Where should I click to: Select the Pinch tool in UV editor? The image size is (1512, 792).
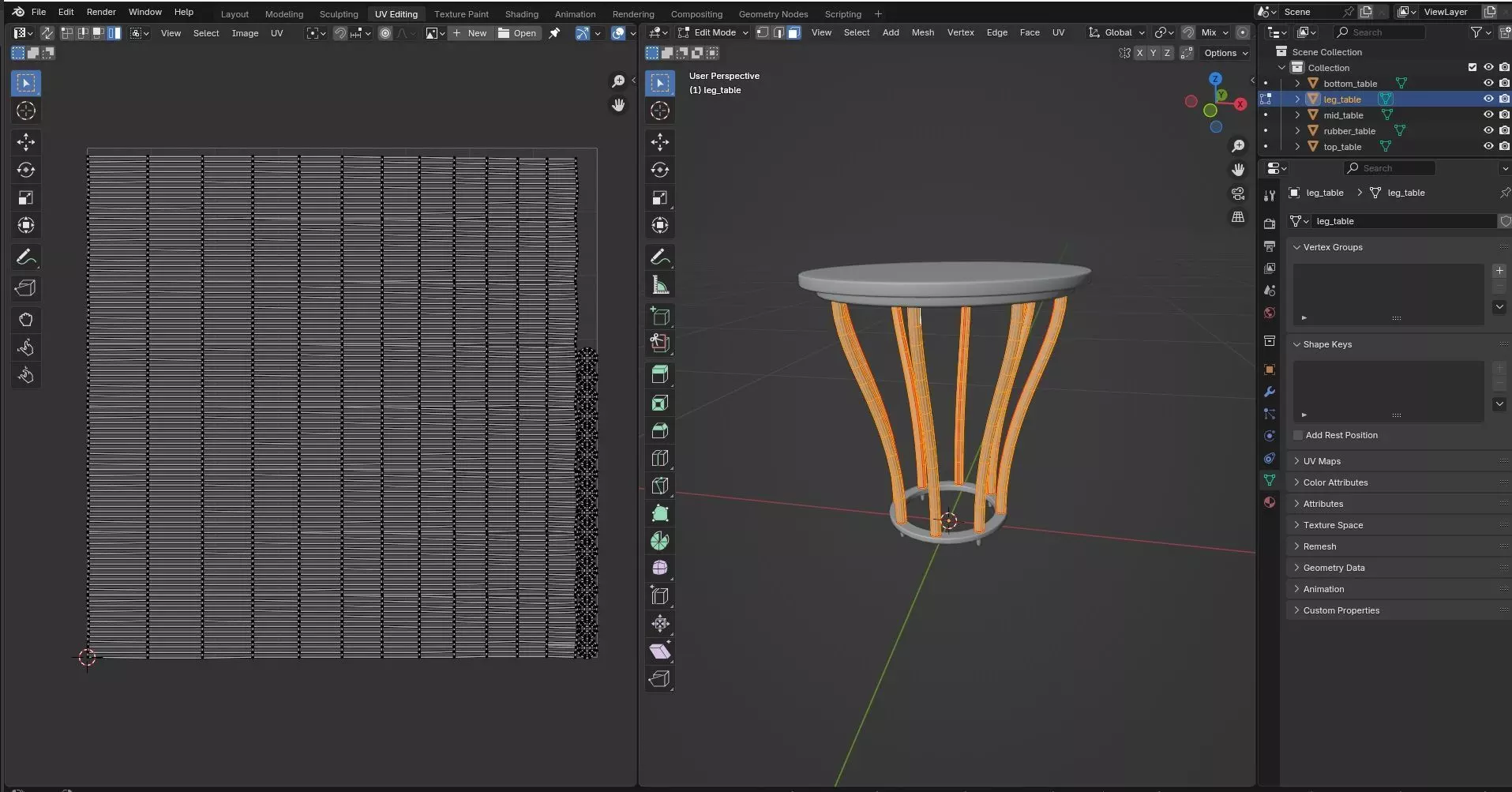pyautogui.click(x=26, y=375)
